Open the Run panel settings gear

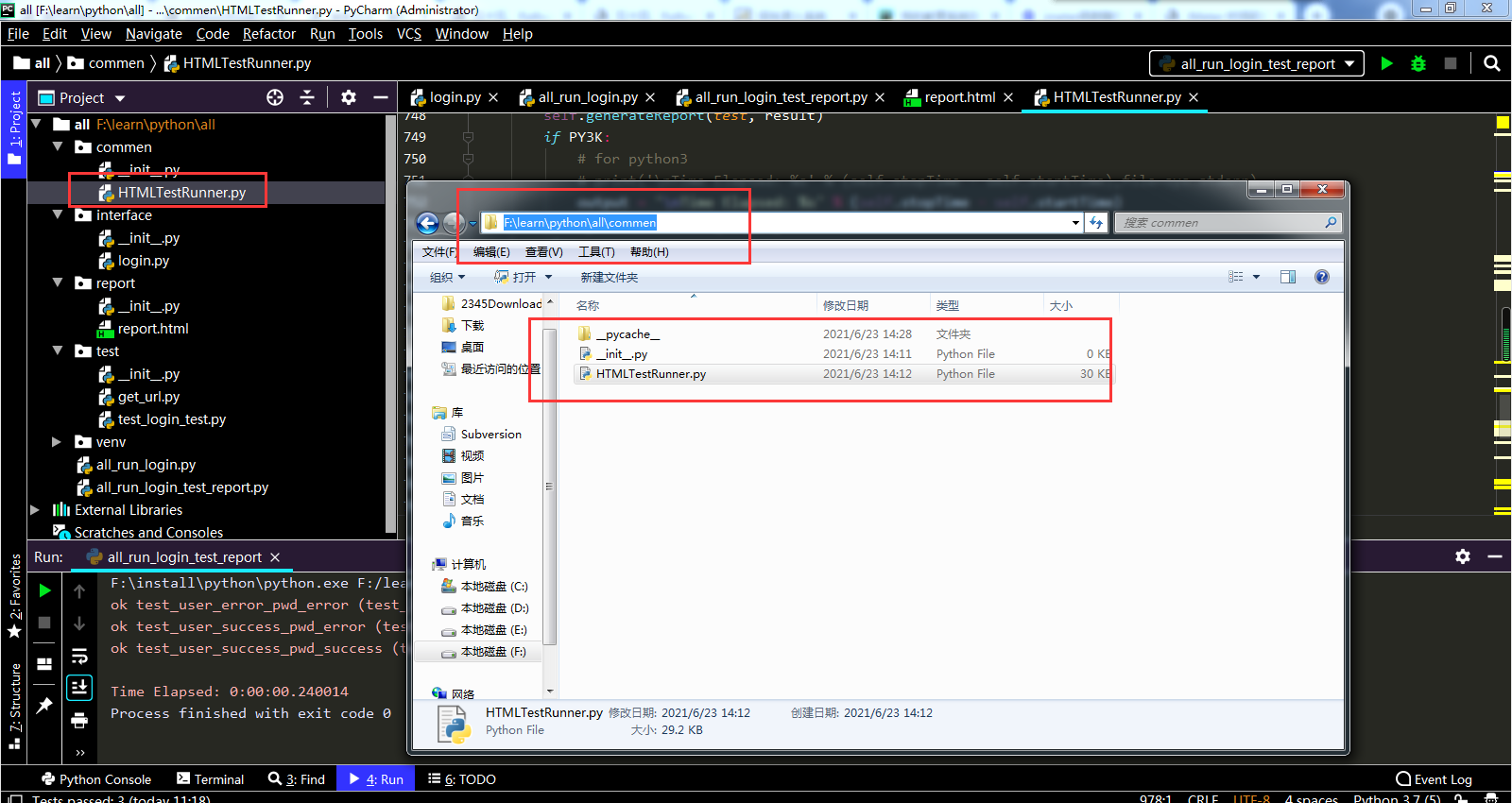(1463, 556)
